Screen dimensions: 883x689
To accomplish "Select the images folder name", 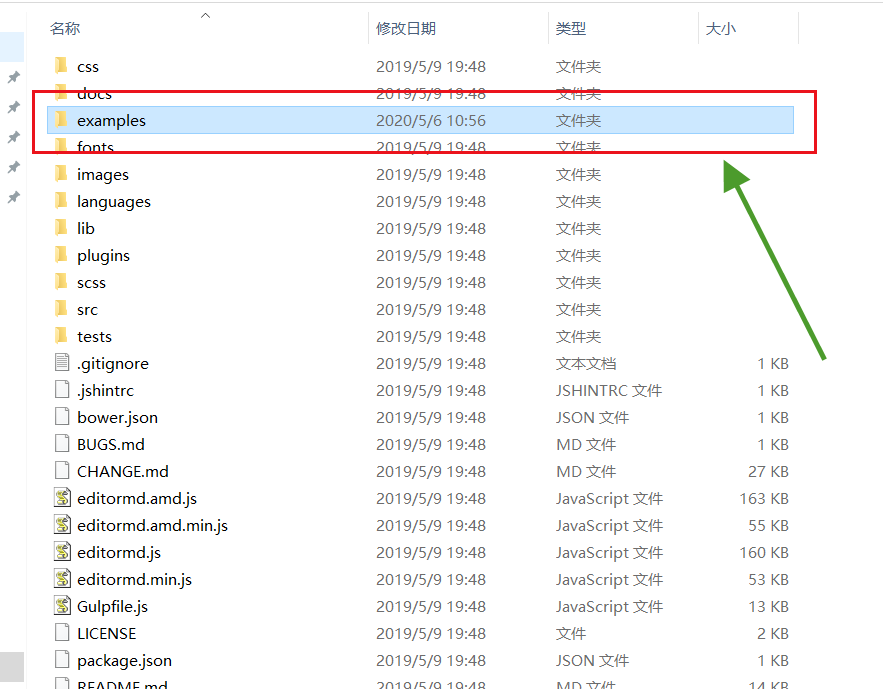I will [x=103, y=175].
